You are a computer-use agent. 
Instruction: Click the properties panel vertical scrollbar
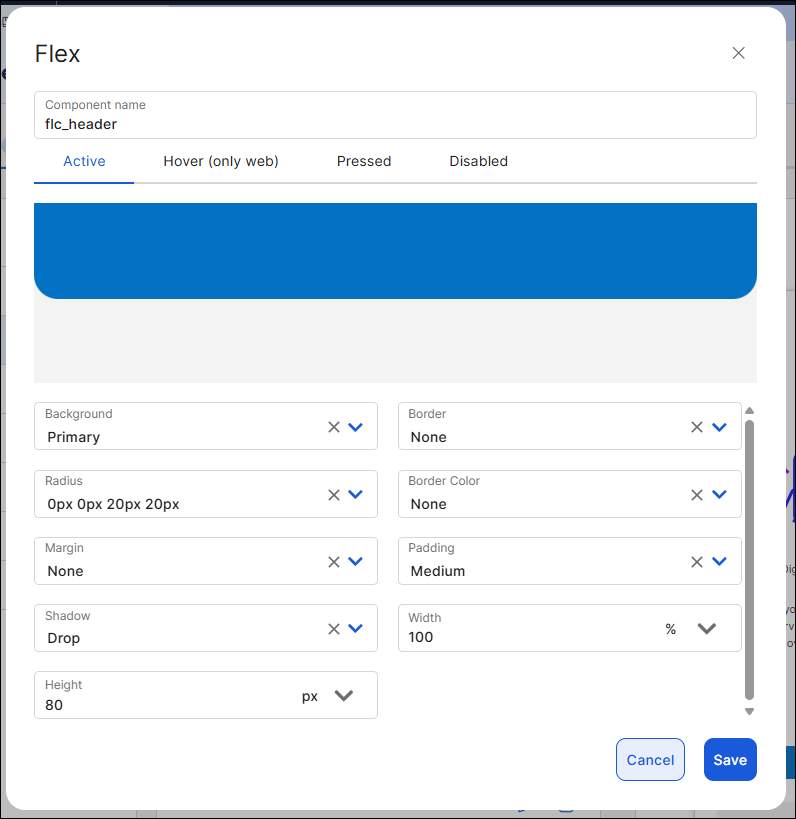[x=749, y=560]
